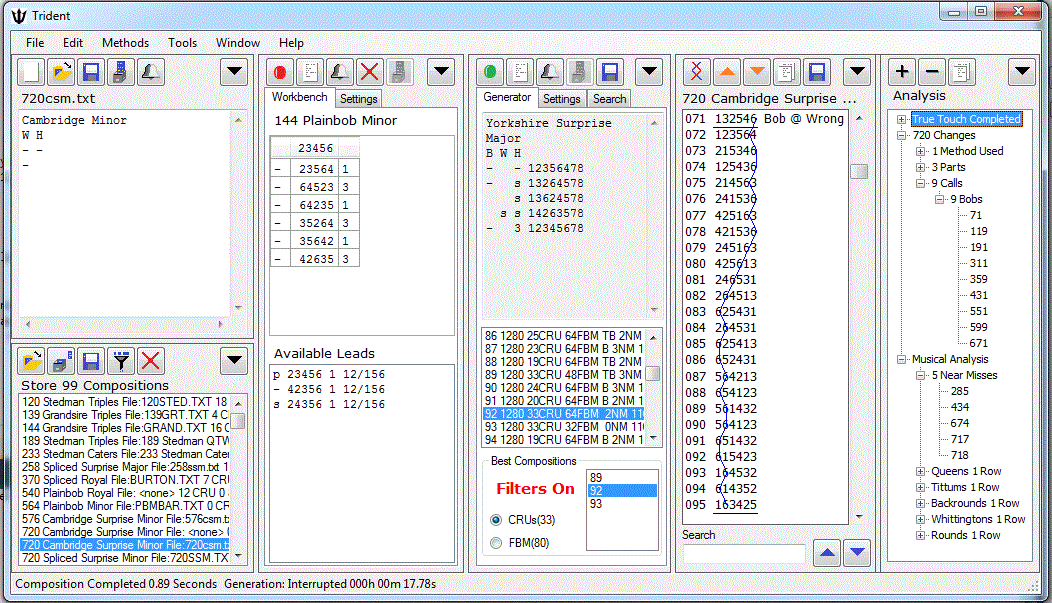Click the blue up-arrow search button
Image resolution: width=1052 pixels, height=603 pixels.
click(827, 553)
